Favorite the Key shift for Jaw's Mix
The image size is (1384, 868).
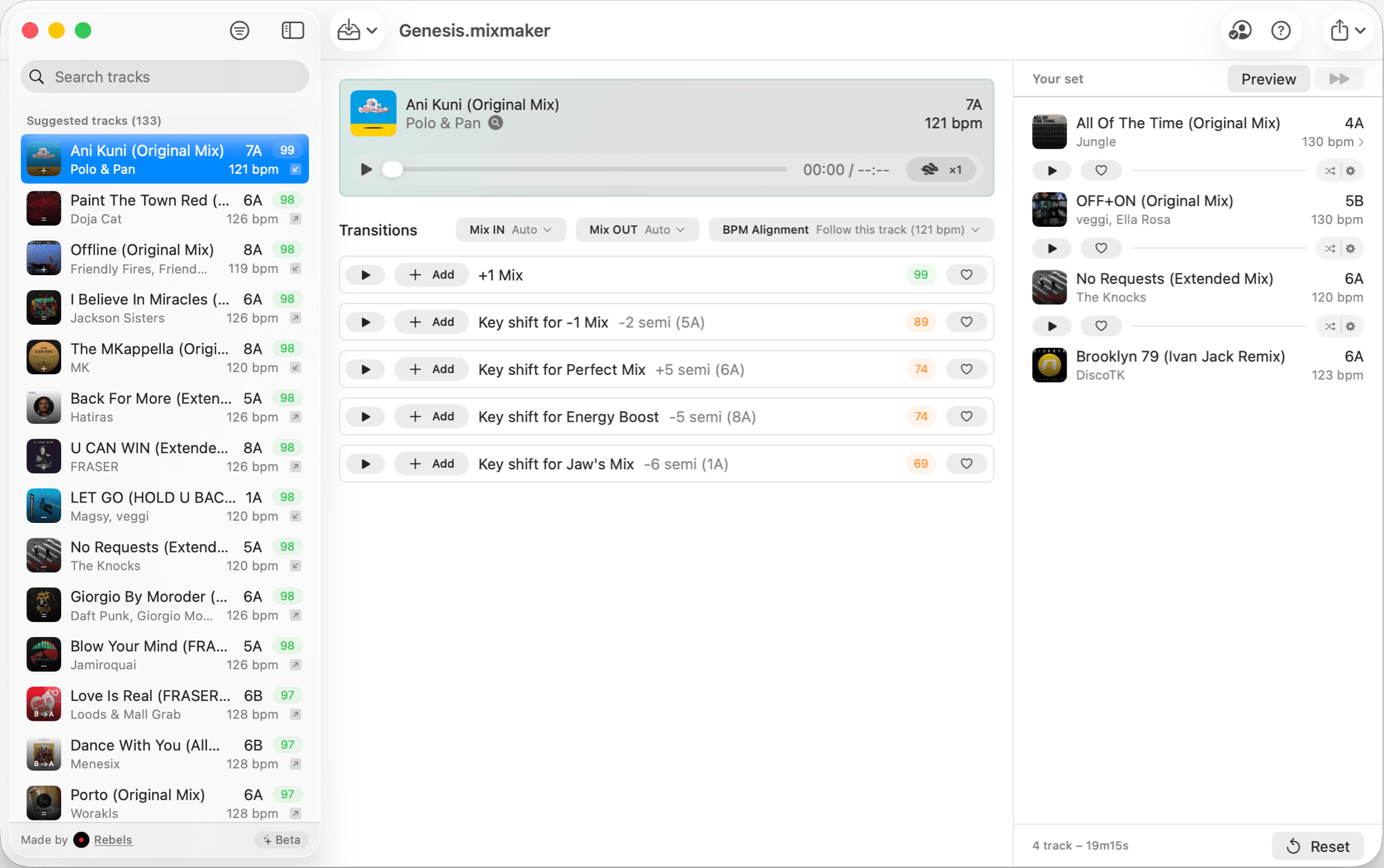point(966,464)
